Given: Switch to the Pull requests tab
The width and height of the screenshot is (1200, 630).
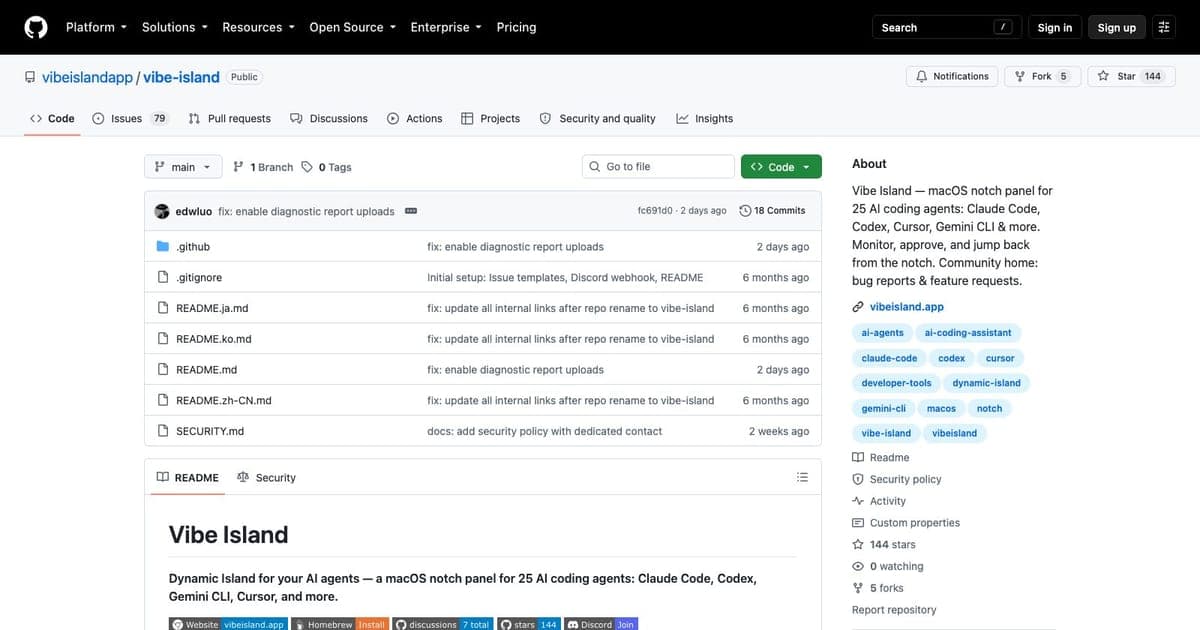Looking at the screenshot, I should (x=229, y=118).
